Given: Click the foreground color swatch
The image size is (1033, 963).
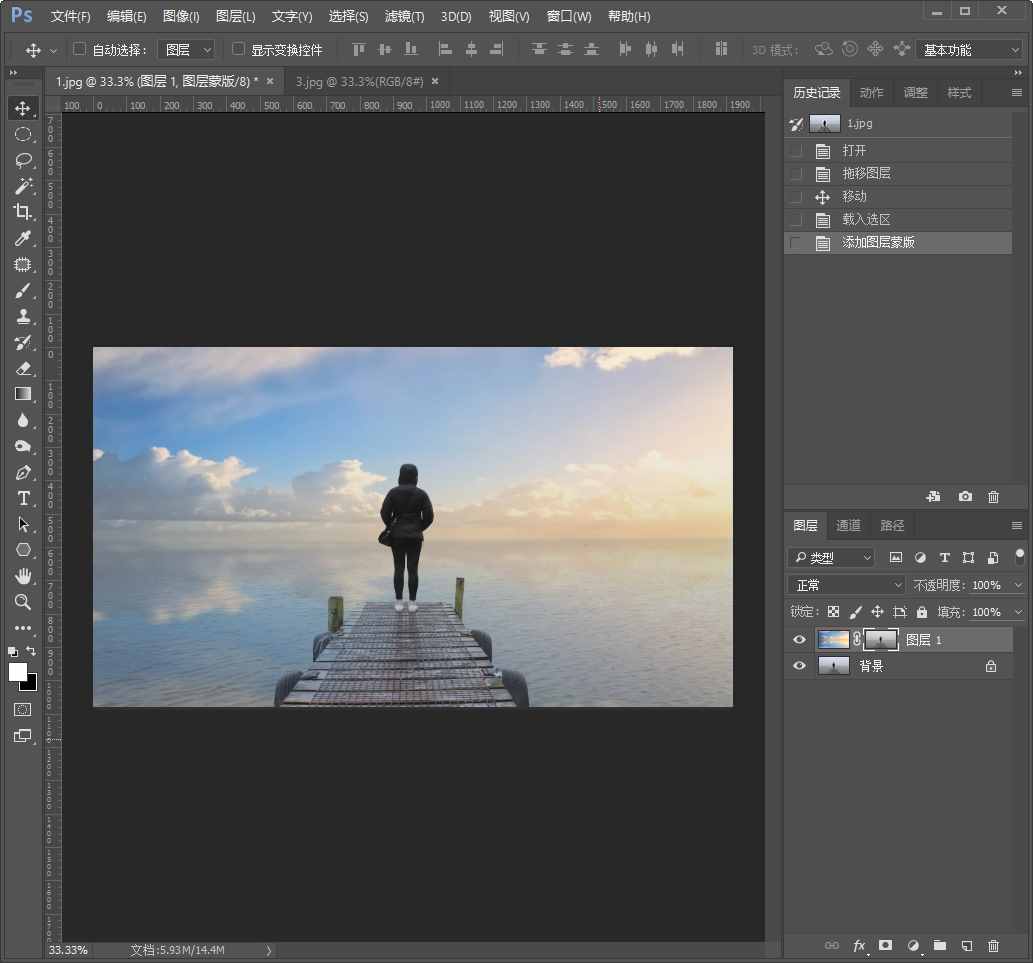Looking at the screenshot, I should pyautogui.click(x=17, y=672).
